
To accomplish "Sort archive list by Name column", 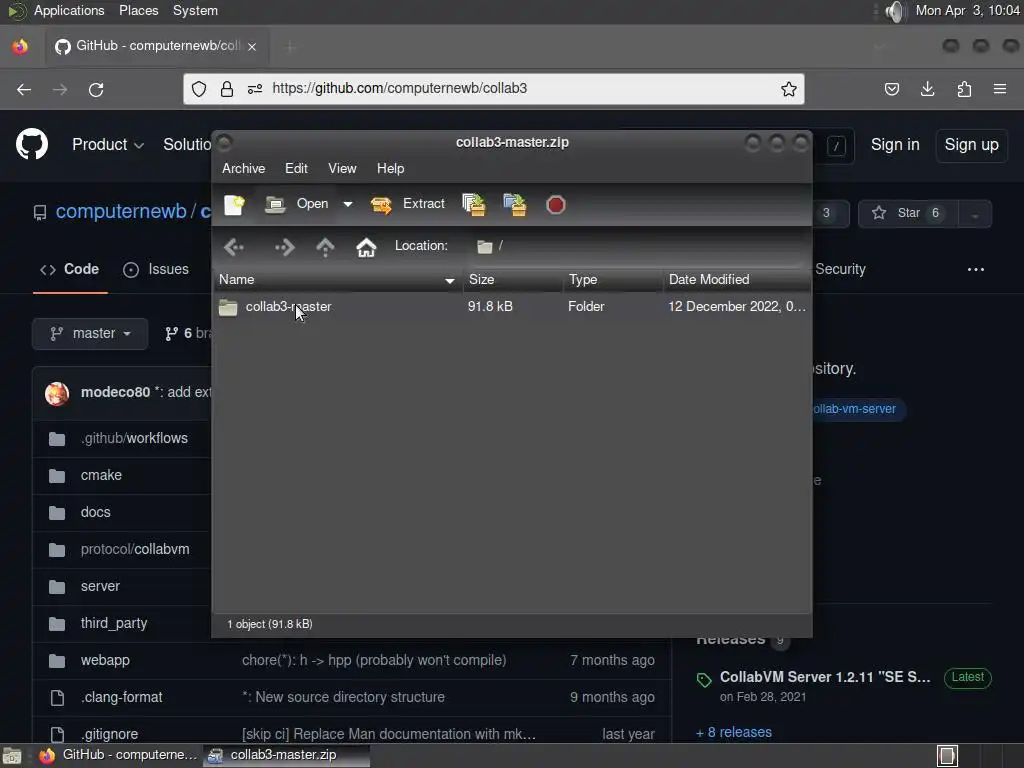I will pyautogui.click(x=337, y=280).
